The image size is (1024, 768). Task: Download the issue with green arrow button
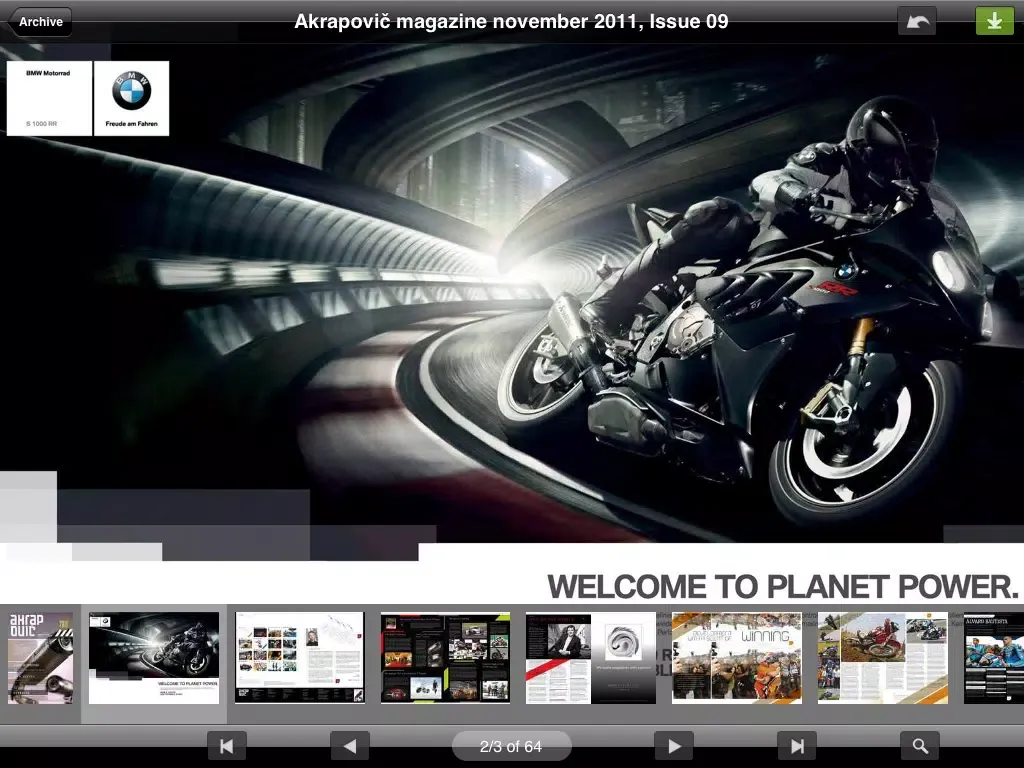click(994, 22)
